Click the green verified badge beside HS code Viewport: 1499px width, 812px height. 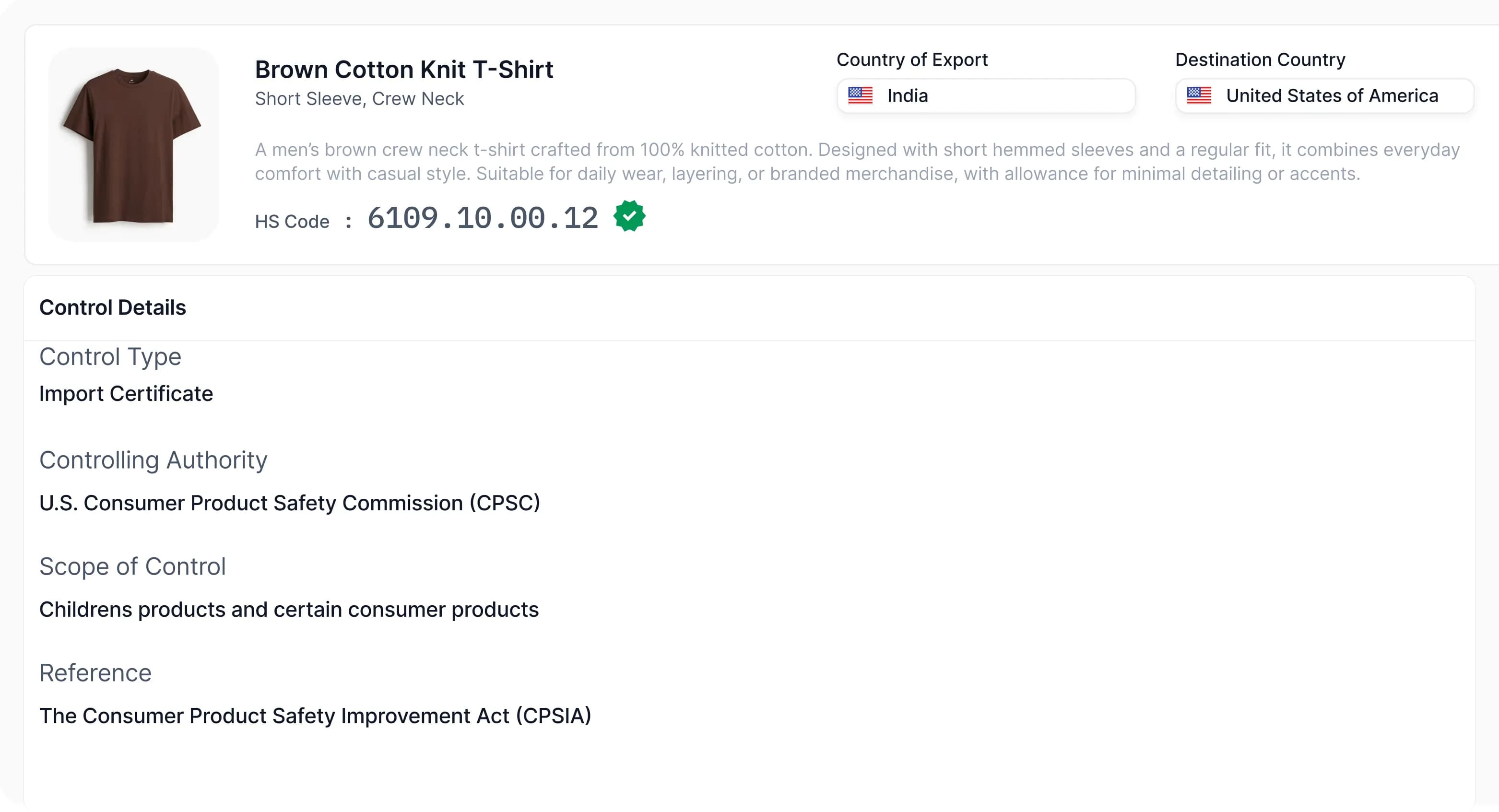629,216
